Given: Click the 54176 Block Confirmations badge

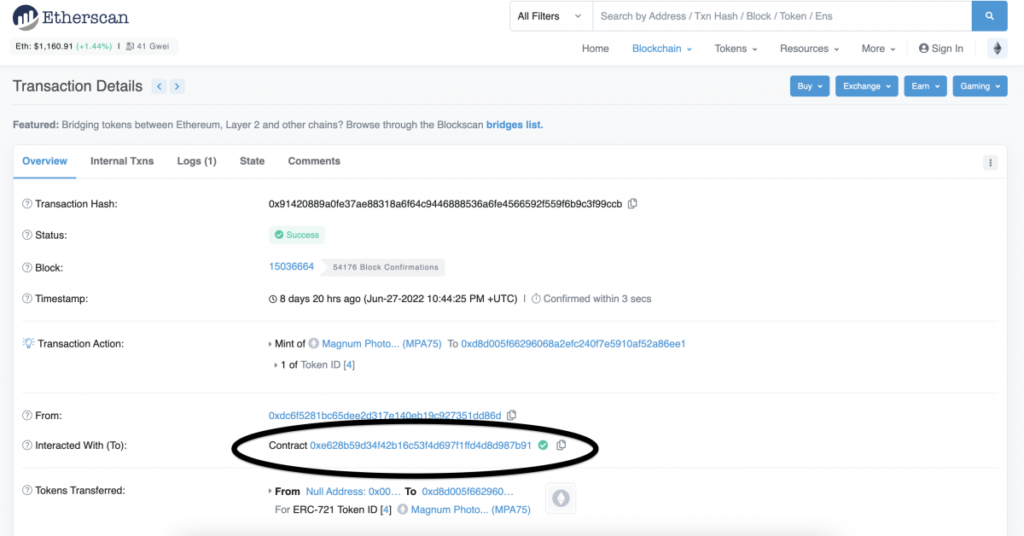Looking at the screenshot, I should [x=385, y=267].
